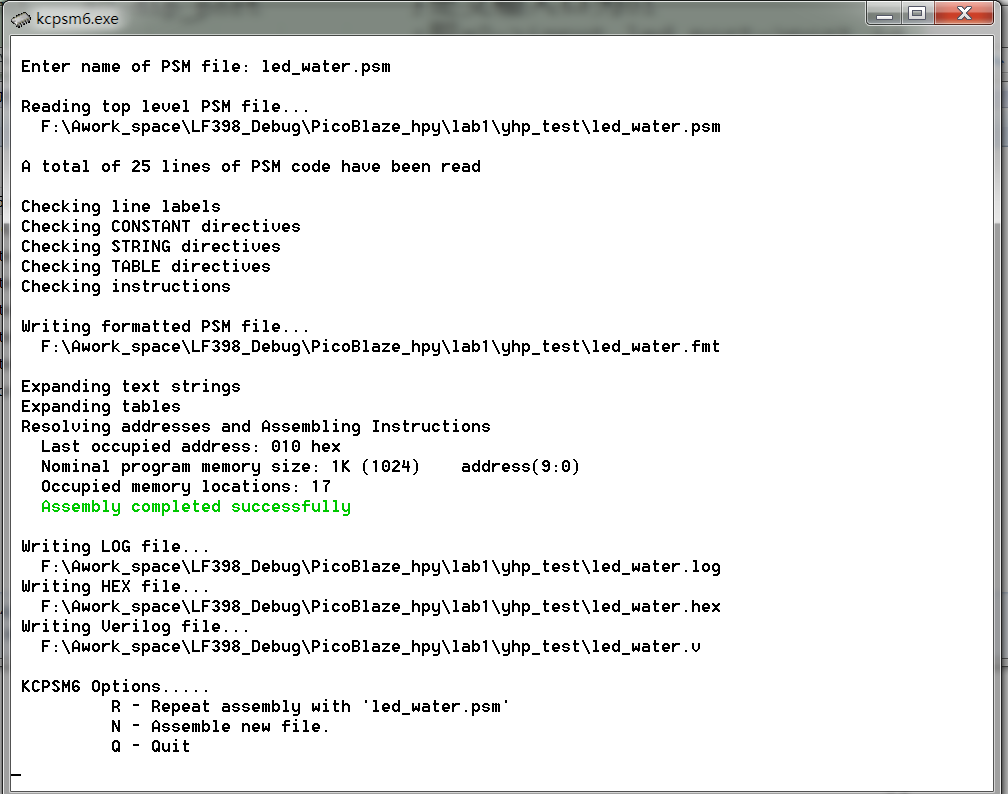Click the 'Writing formatted PSM file...' line

165,327
